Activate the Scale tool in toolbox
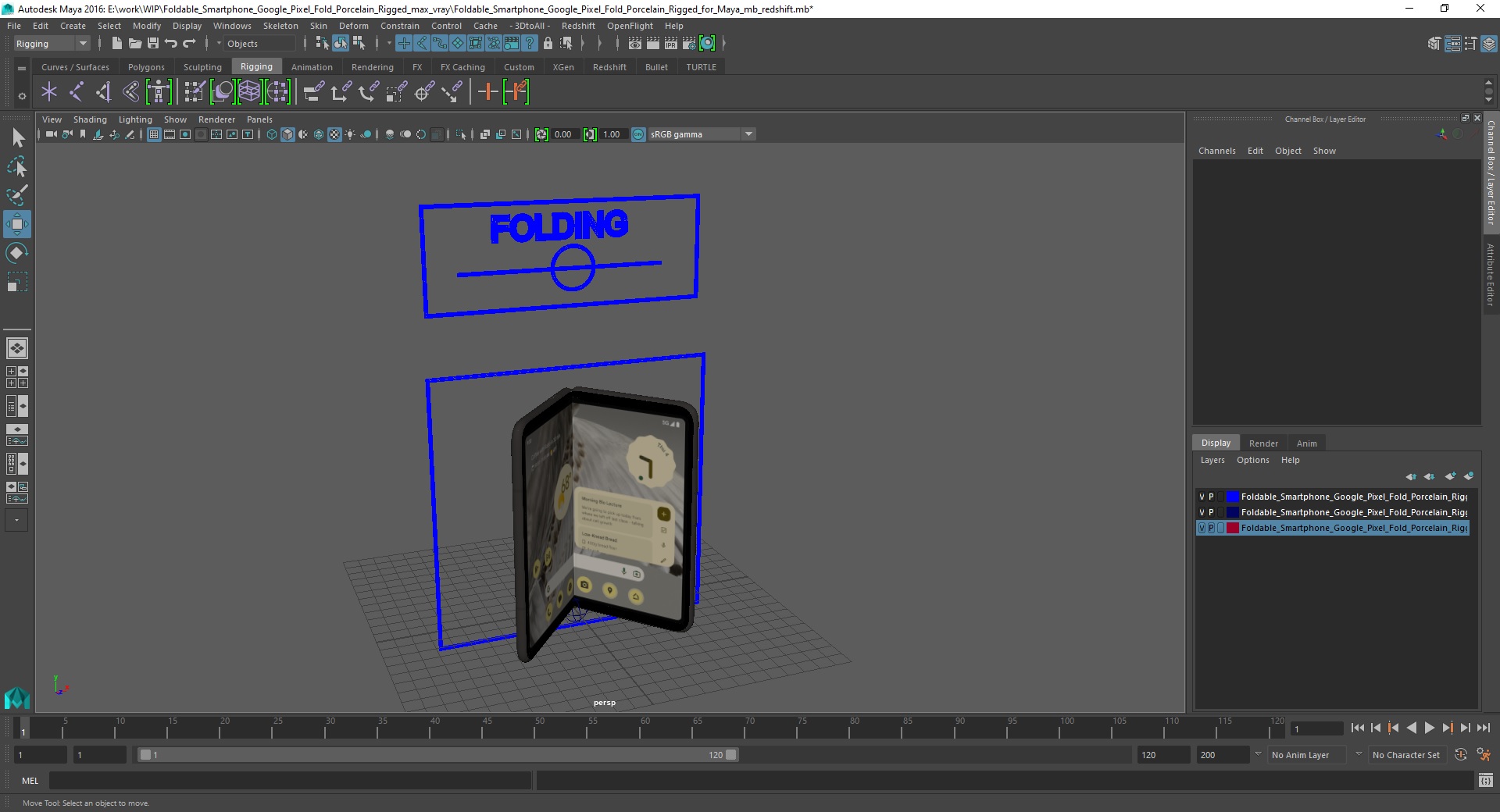 [17, 282]
